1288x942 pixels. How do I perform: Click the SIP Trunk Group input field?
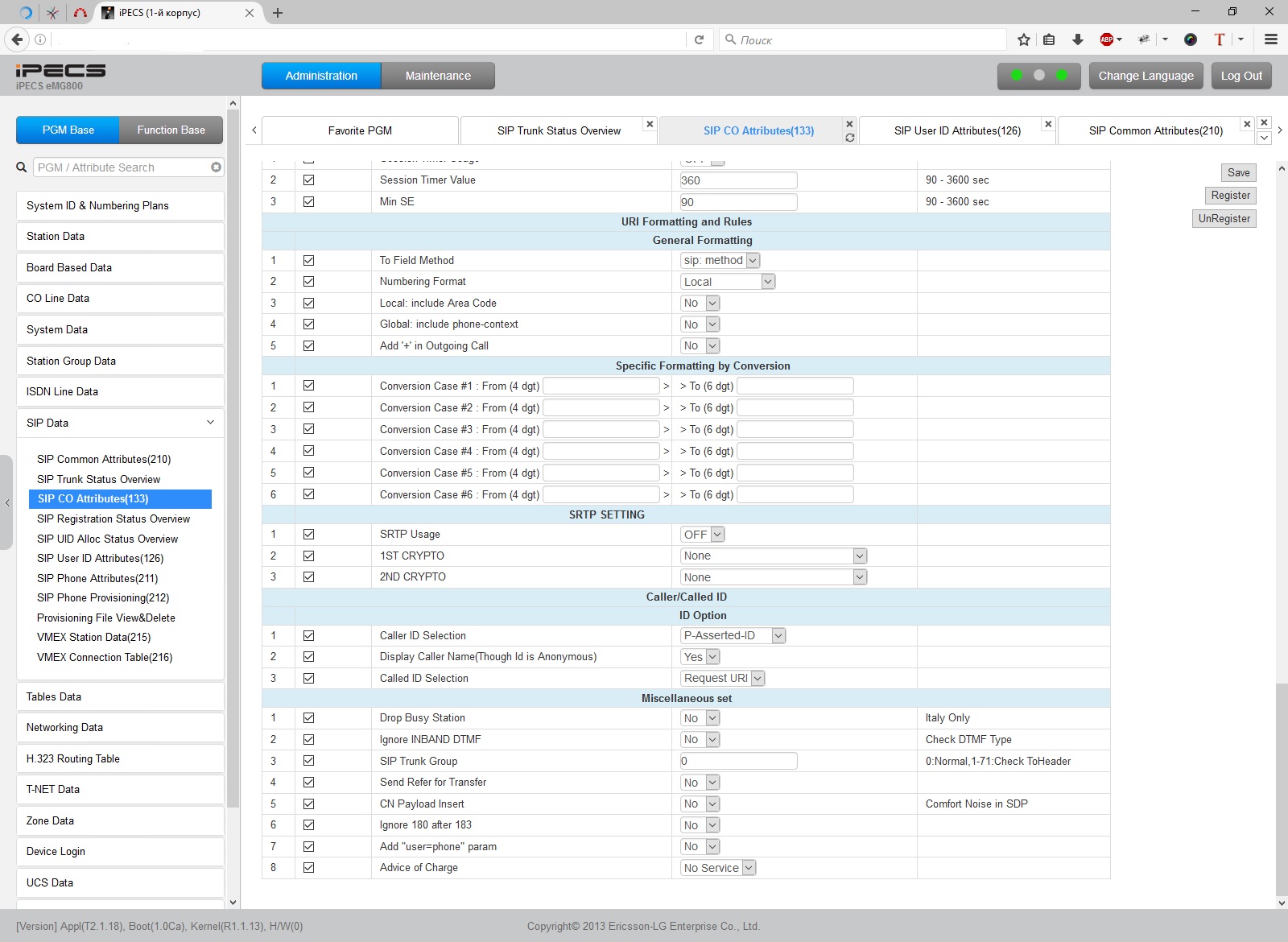click(x=738, y=761)
